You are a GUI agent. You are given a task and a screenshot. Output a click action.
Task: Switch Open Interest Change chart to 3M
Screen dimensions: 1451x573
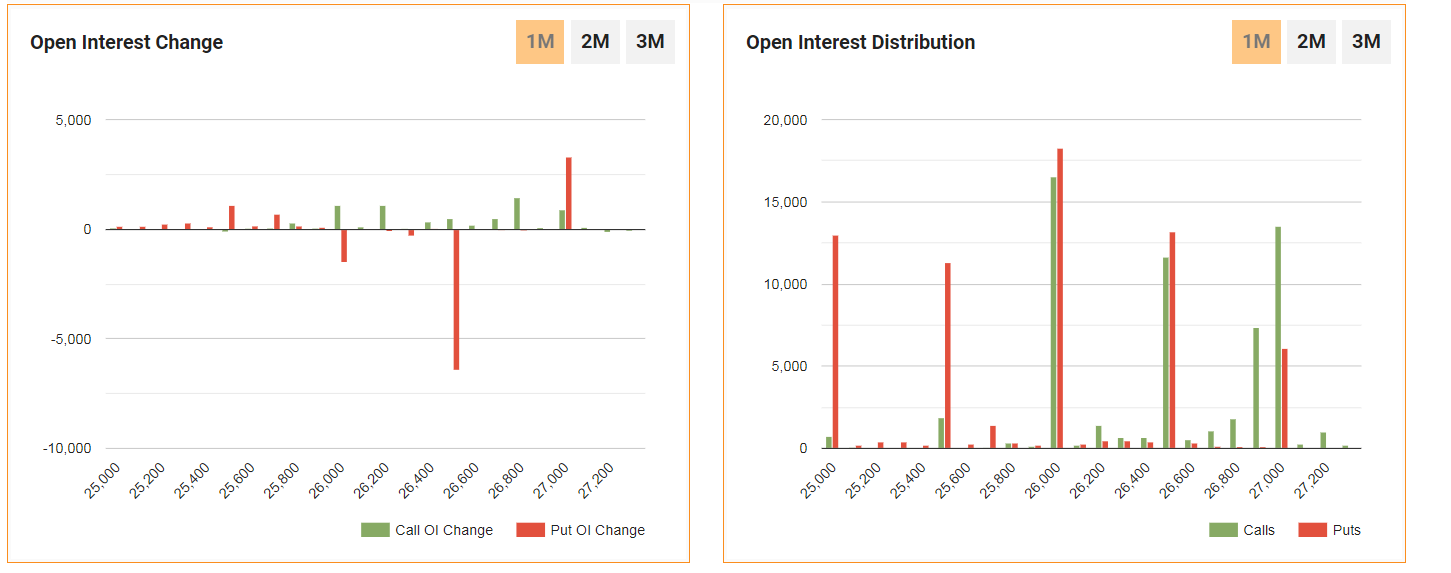coord(650,42)
